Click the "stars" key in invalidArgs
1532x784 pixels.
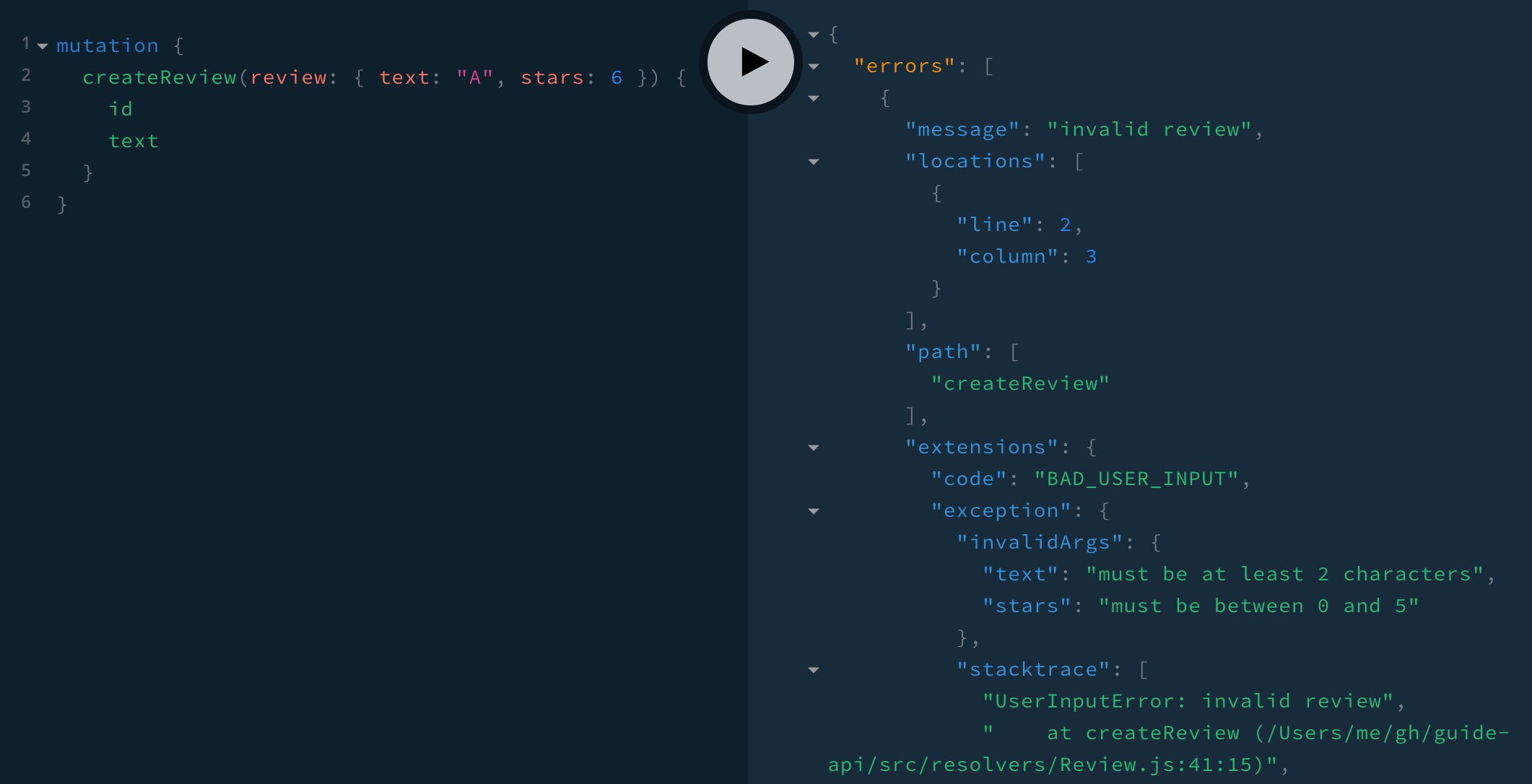tap(1027, 606)
